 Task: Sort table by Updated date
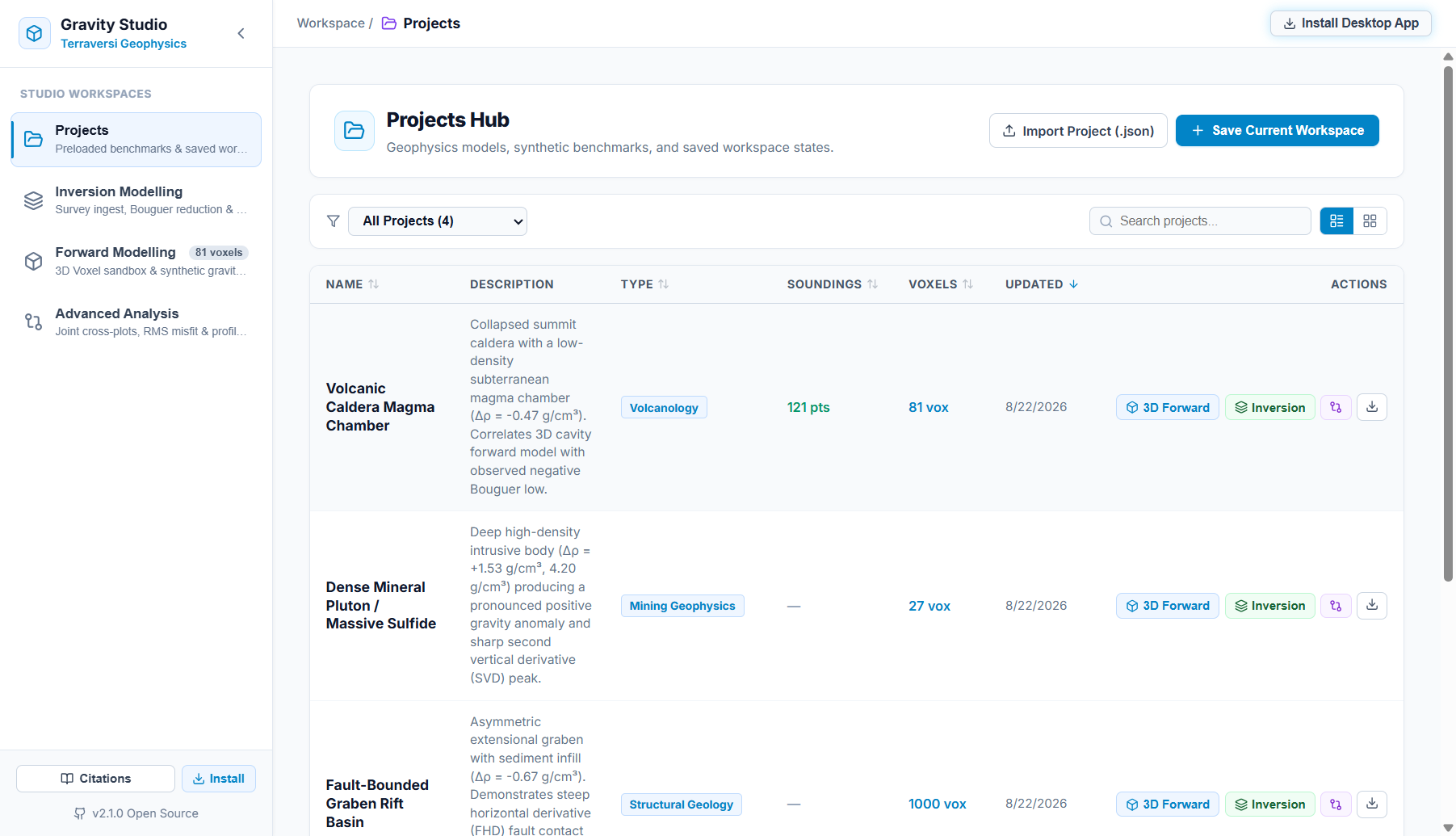1042,284
